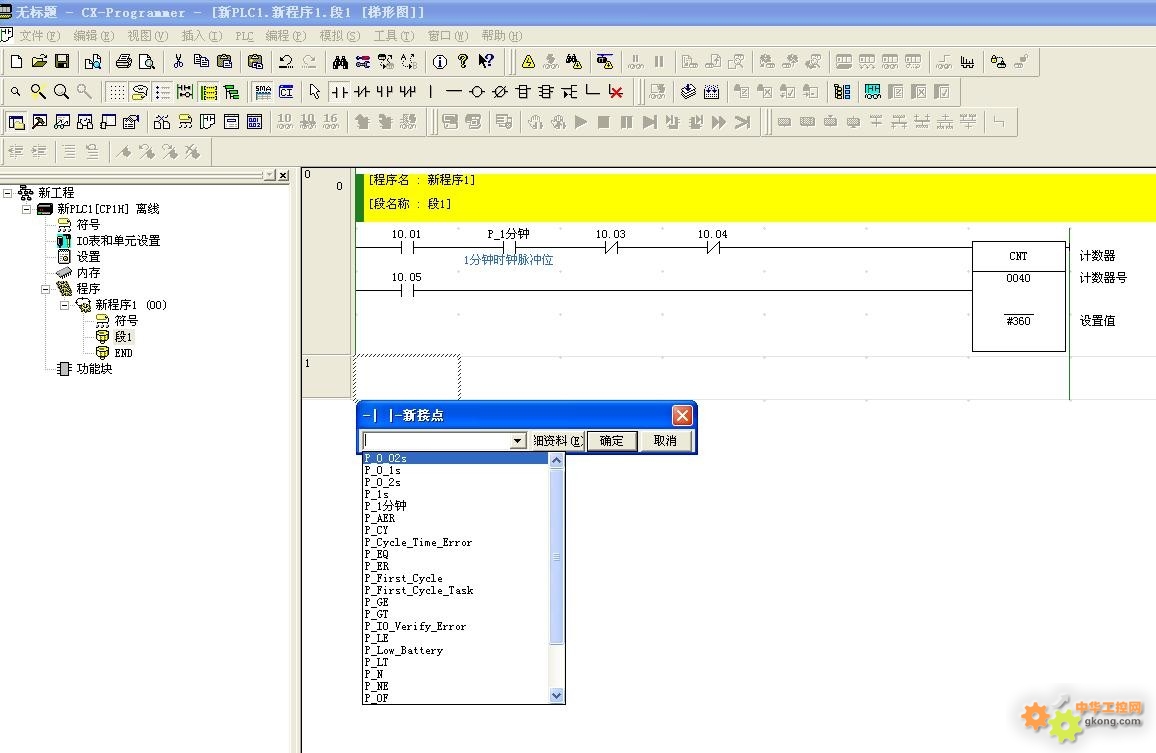Close the 新接点 dialog

pyautogui.click(x=682, y=416)
